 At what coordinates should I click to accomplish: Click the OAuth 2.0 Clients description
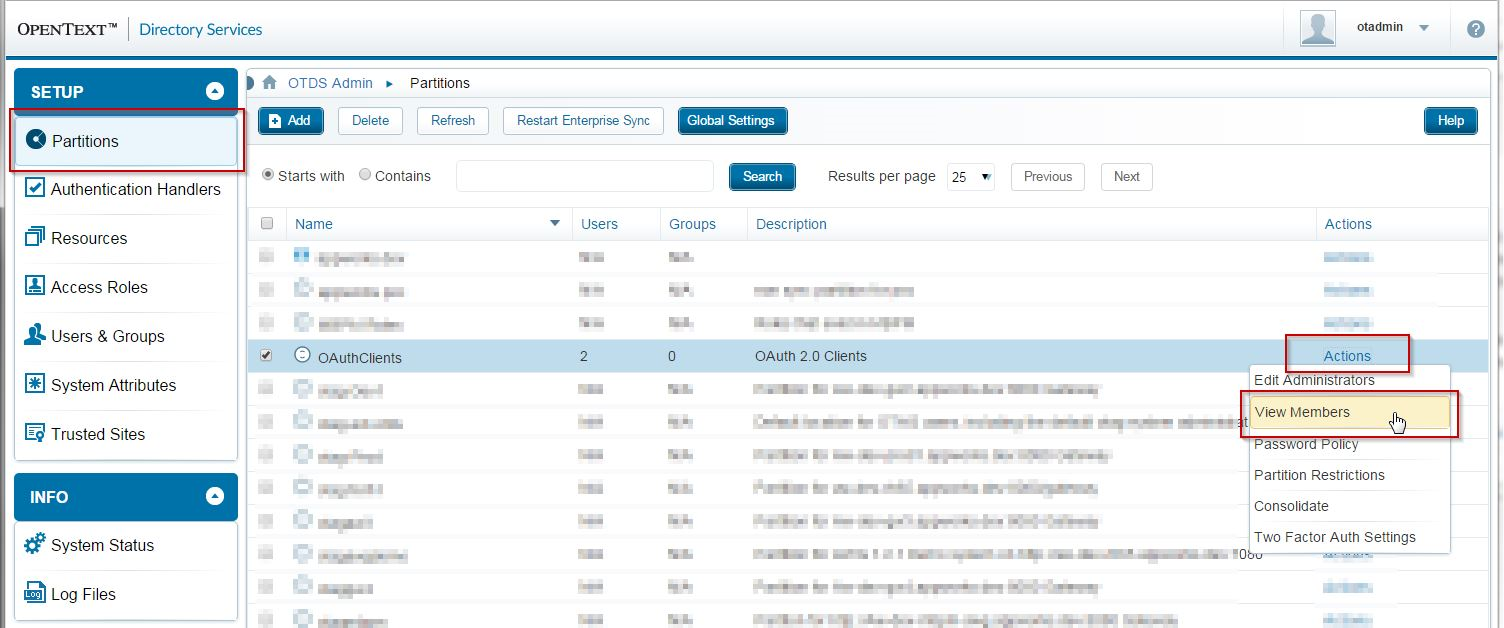pos(811,356)
